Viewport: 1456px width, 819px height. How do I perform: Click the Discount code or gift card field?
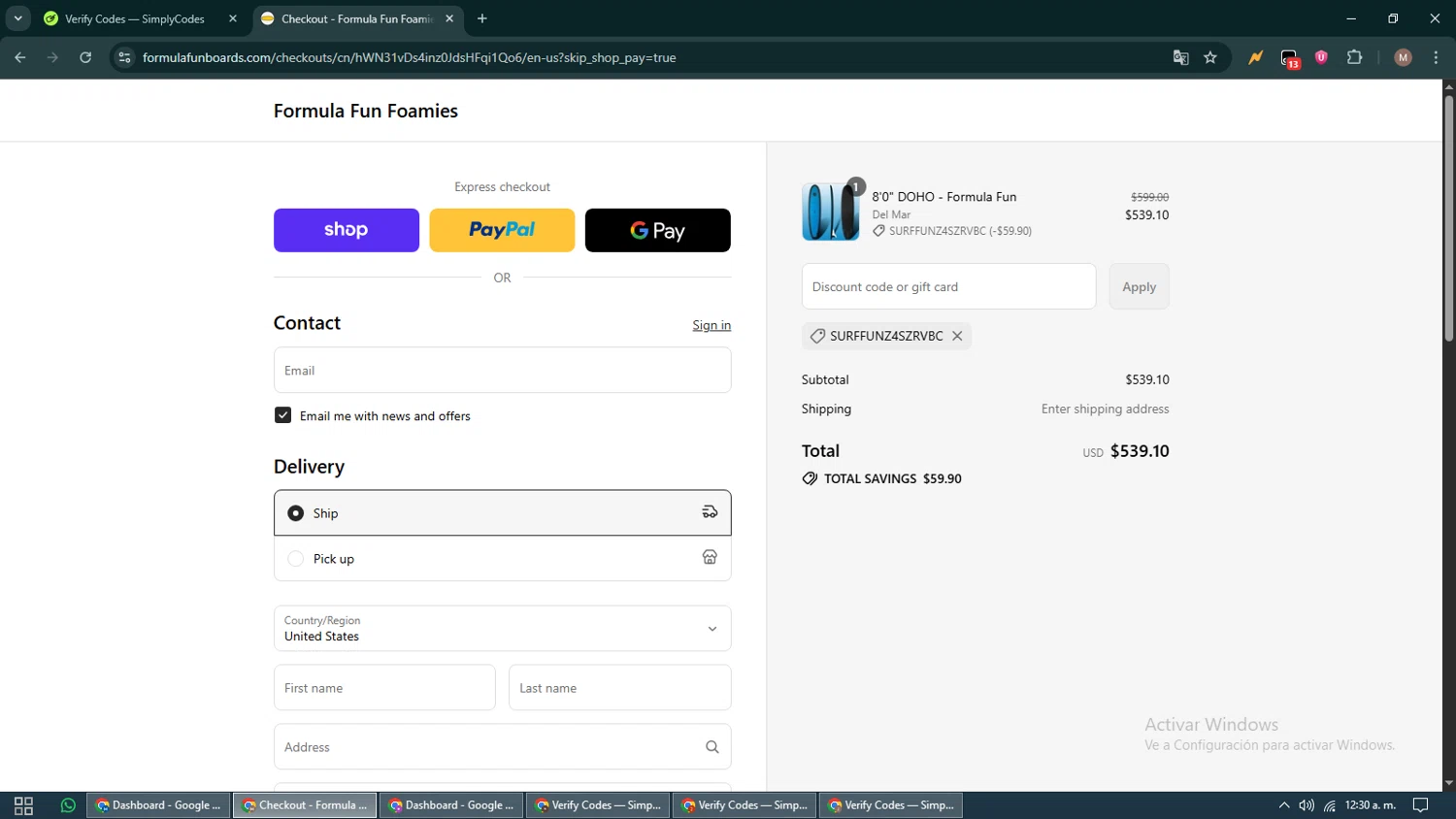pos(948,286)
